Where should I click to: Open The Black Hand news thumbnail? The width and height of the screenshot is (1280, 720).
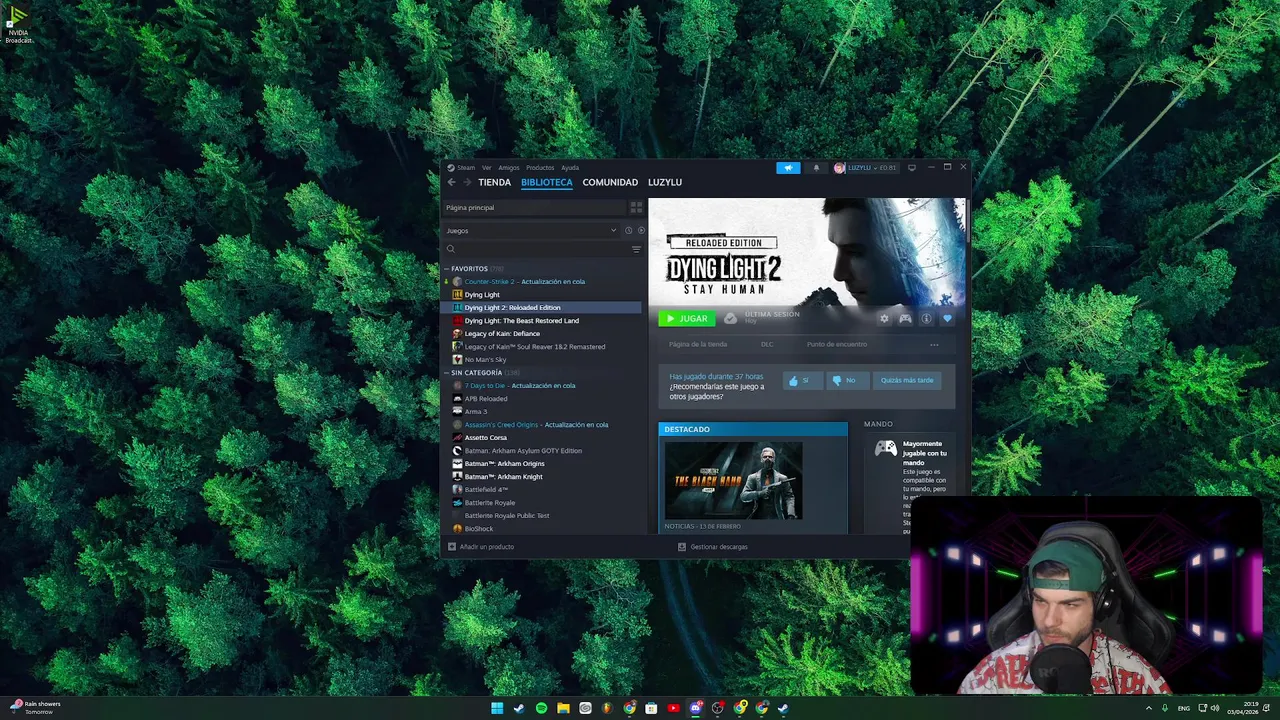pos(733,481)
